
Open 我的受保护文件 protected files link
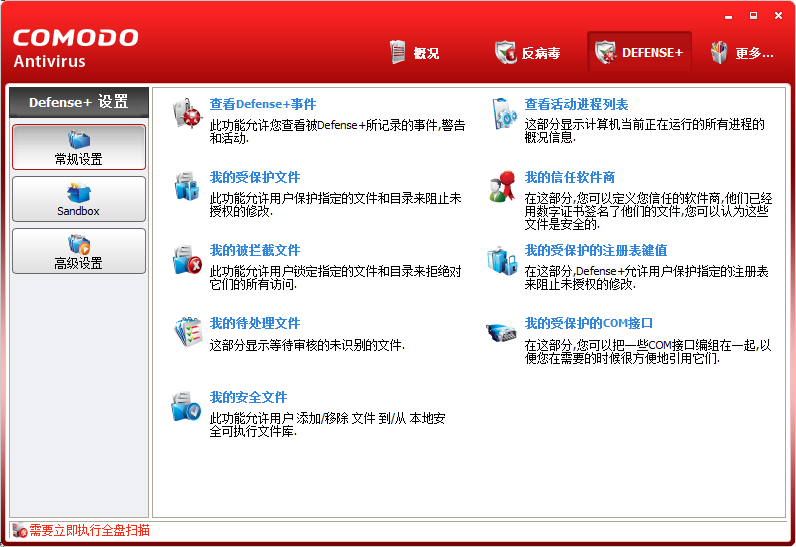click(x=255, y=177)
